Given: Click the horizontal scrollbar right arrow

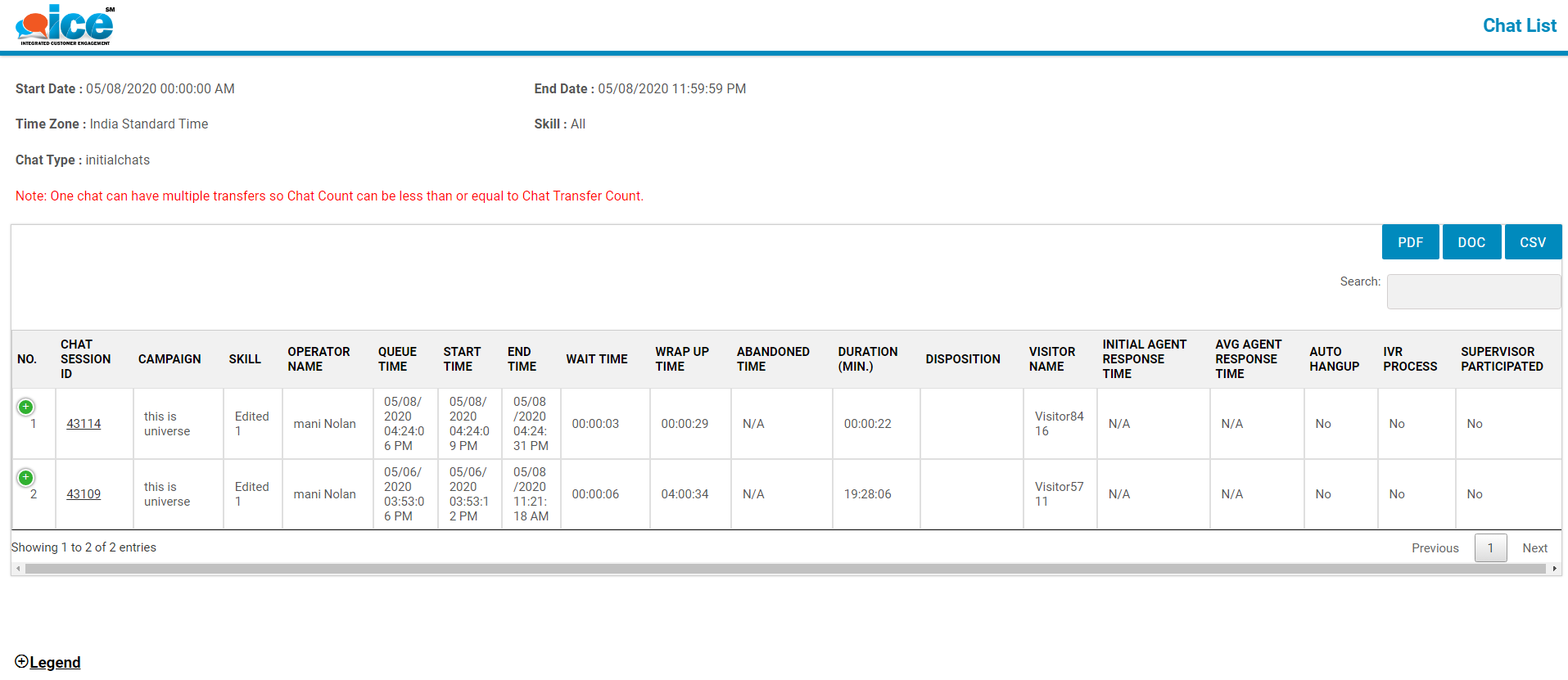Looking at the screenshot, I should 1554,569.
